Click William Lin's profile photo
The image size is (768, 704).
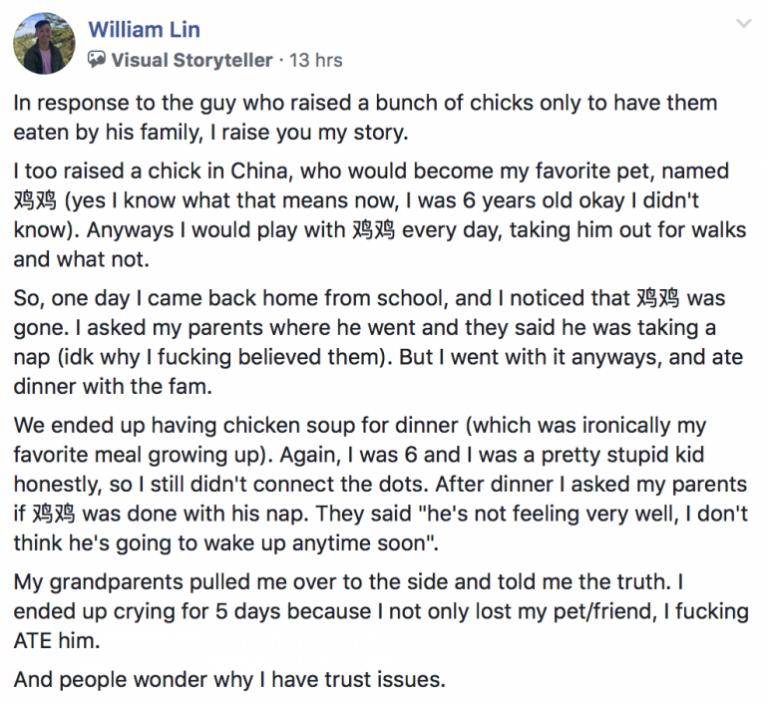(44, 44)
